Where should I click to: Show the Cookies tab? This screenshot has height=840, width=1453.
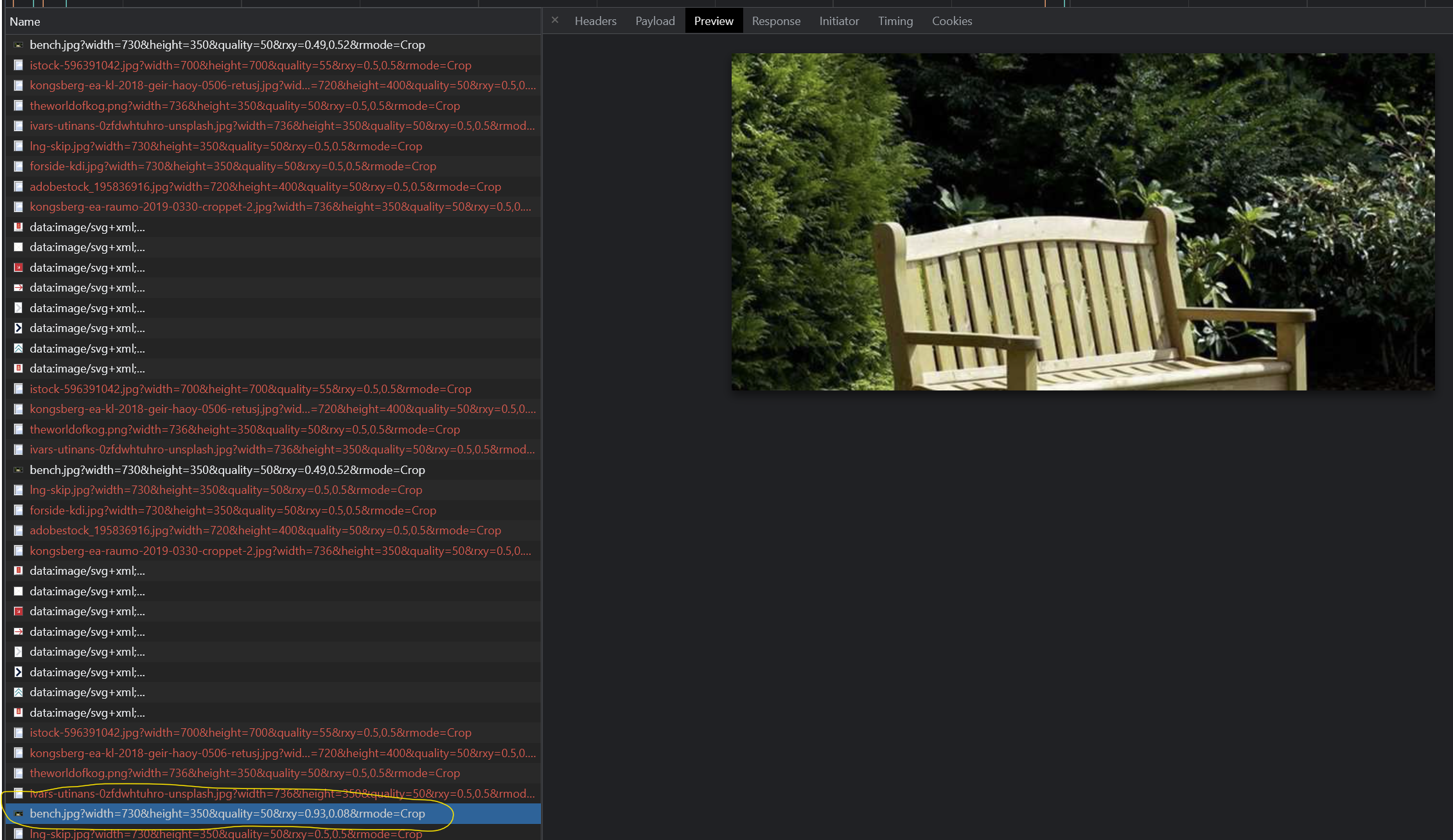952,21
